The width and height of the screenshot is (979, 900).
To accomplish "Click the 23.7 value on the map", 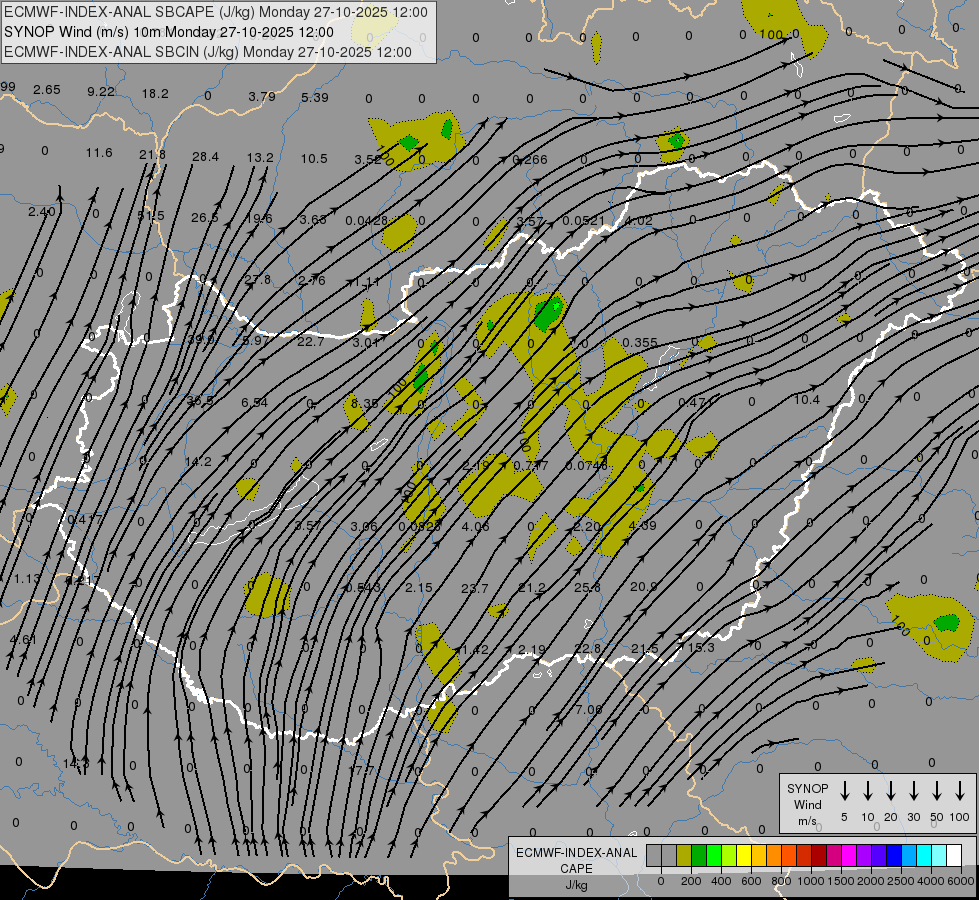I will pyautogui.click(x=475, y=588).
